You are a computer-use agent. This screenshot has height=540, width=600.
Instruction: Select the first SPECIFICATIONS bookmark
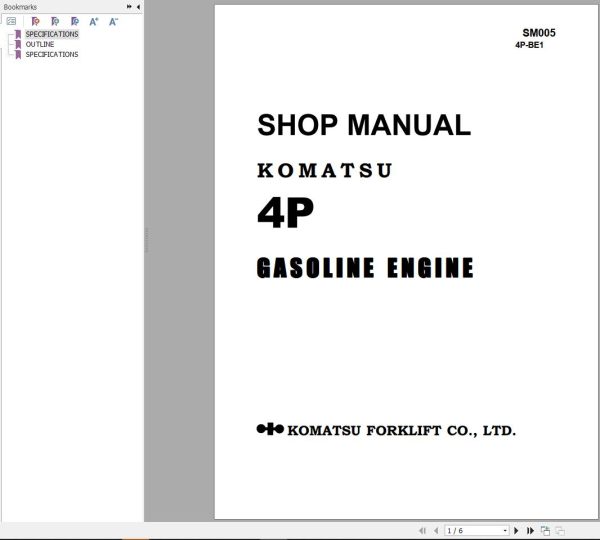(x=52, y=34)
